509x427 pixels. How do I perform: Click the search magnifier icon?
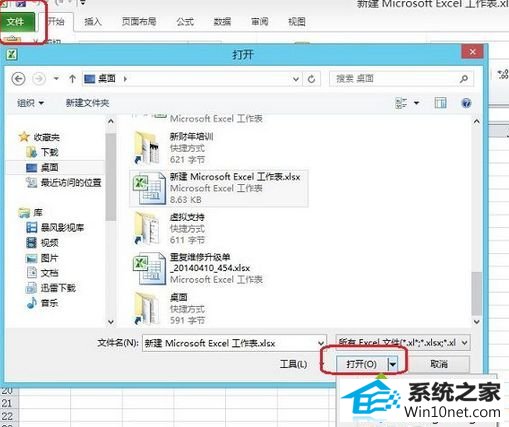tap(464, 79)
